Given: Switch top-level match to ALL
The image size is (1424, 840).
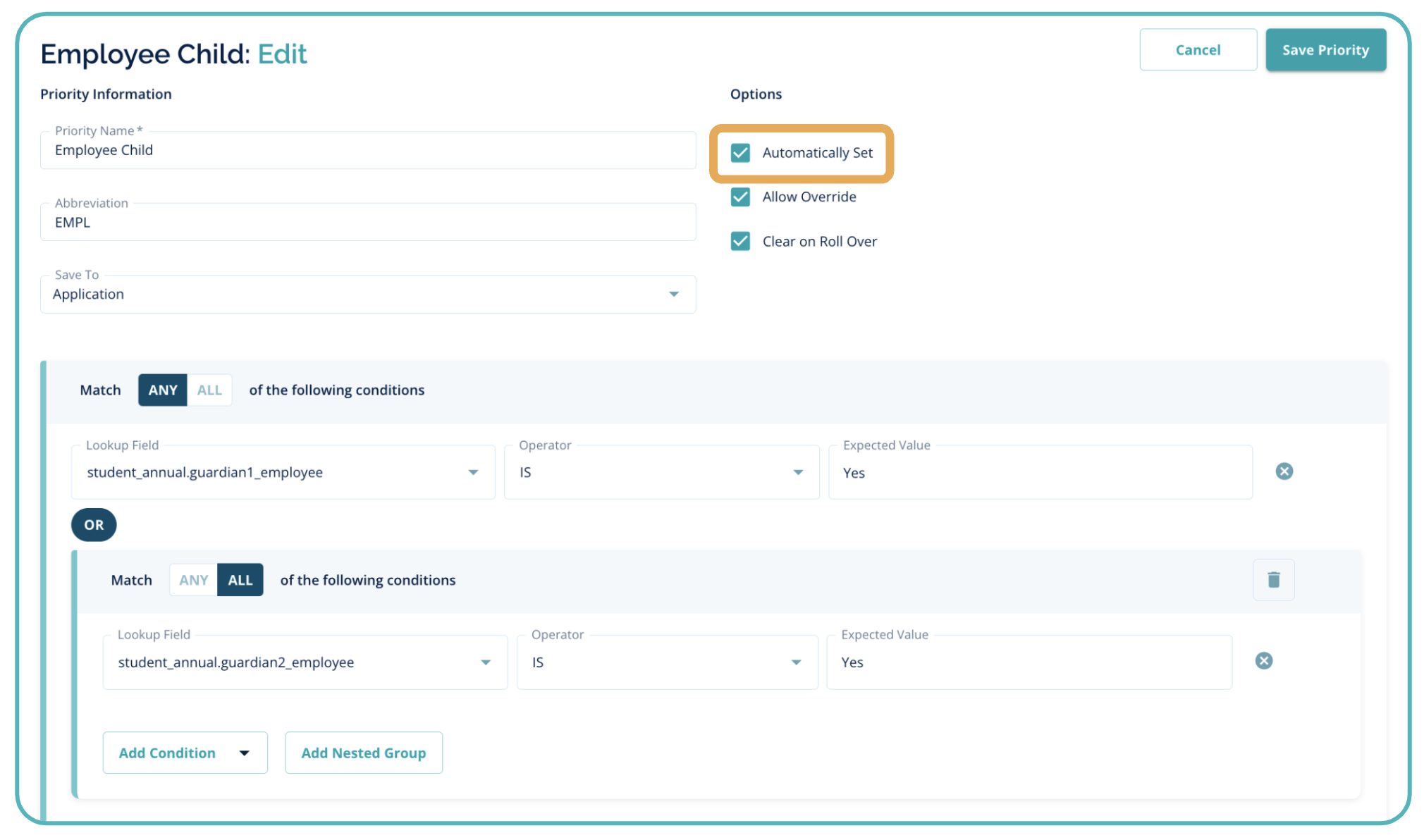Looking at the screenshot, I should pos(209,390).
